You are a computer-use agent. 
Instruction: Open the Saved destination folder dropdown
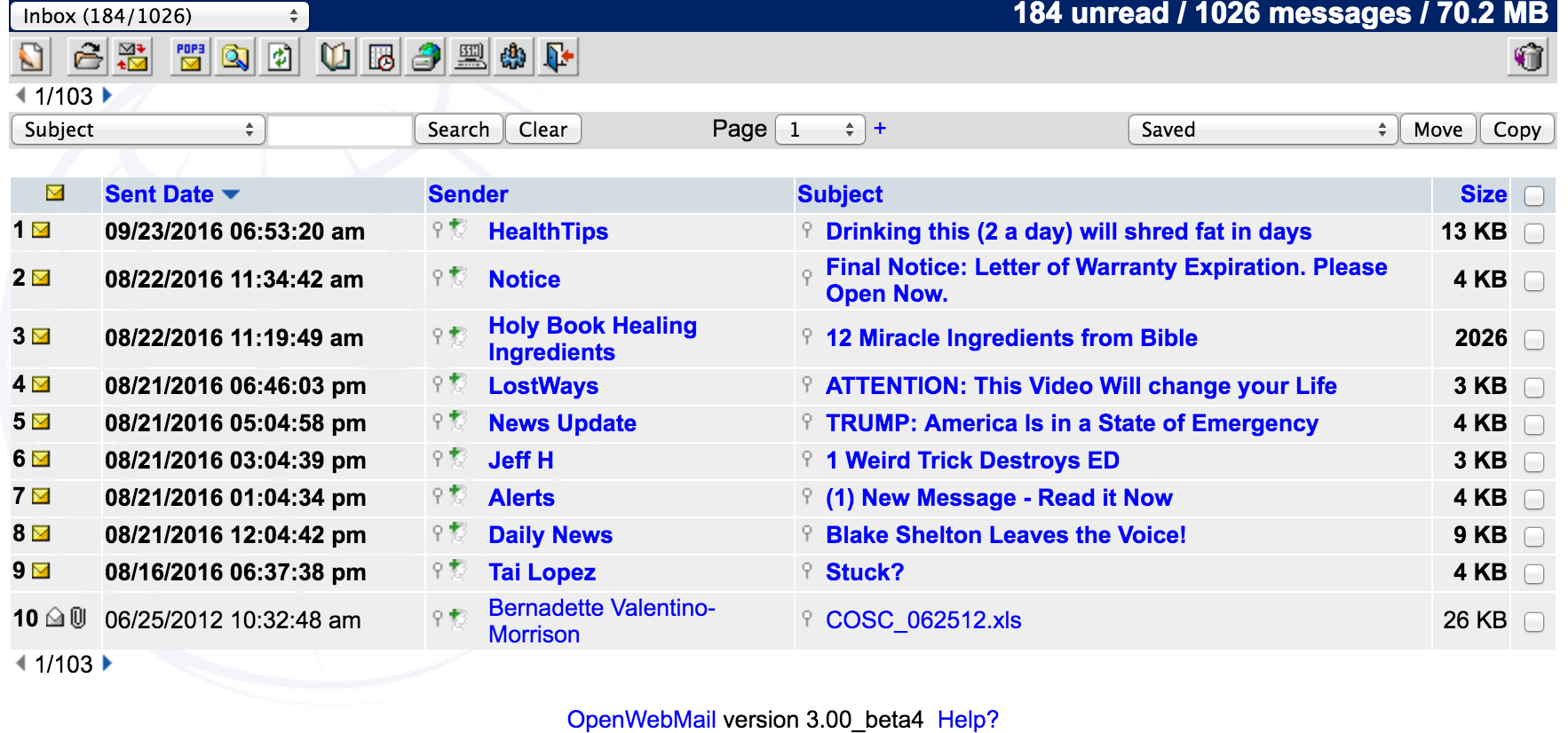1262,130
